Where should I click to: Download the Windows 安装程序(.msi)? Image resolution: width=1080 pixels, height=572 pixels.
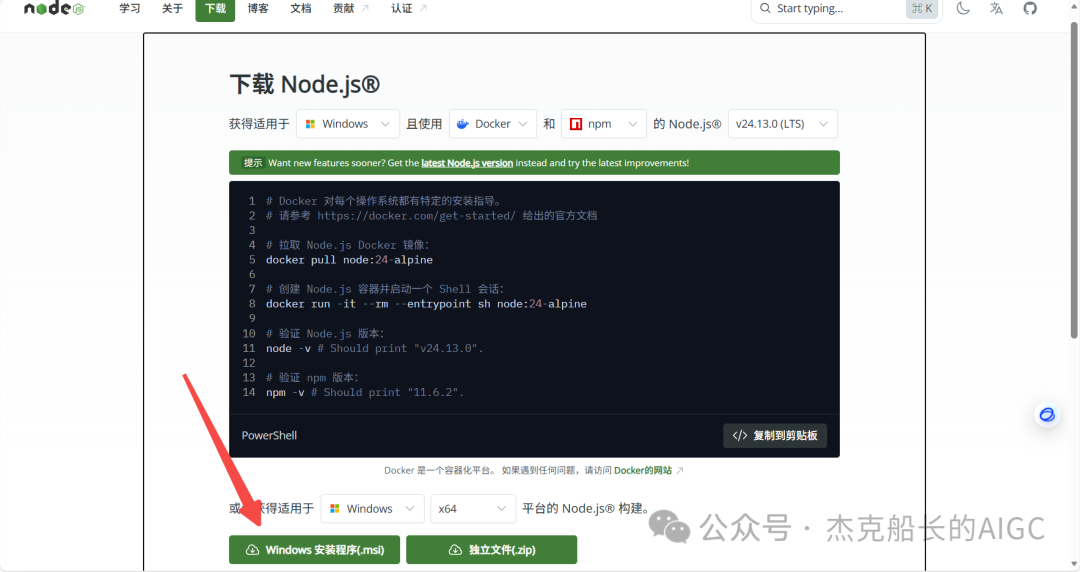314,550
